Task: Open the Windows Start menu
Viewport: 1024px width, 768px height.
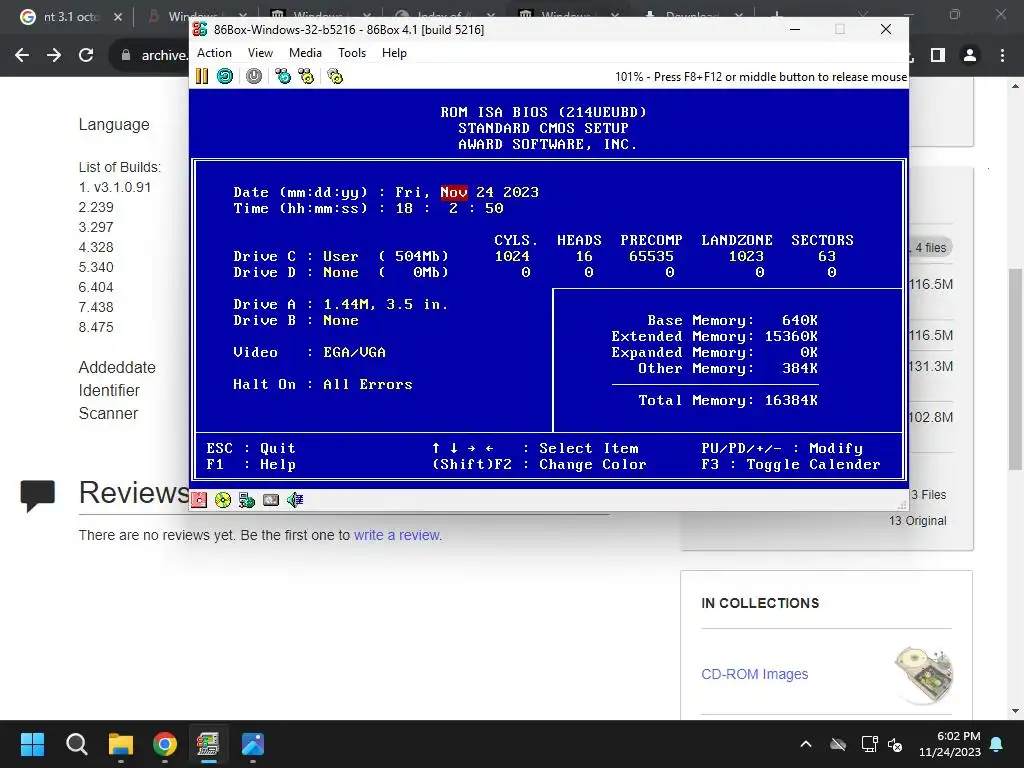Action: point(32,744)
